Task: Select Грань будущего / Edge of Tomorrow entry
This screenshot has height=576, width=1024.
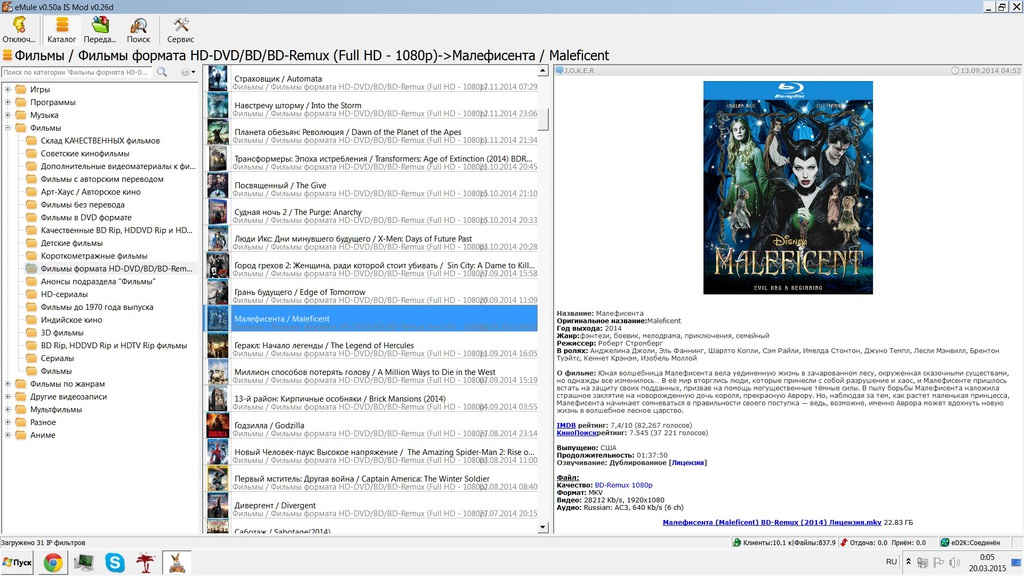Action: (x=373, y=292)
